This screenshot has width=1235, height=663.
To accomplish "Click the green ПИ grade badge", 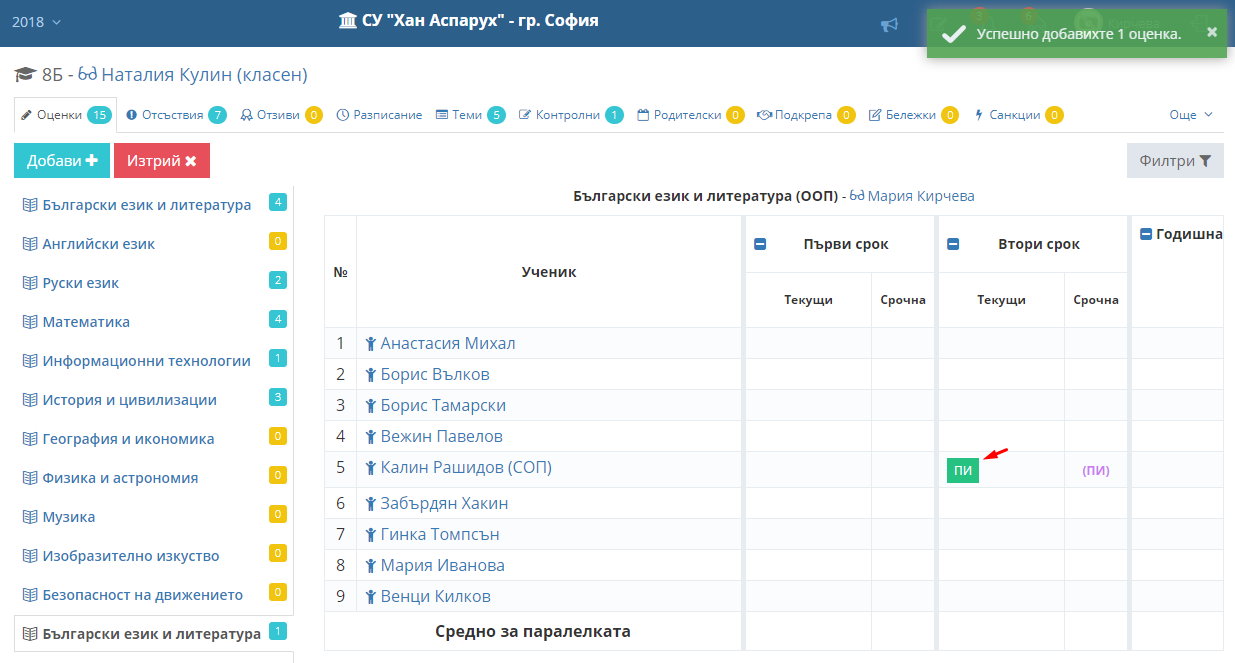I will [x=962, y=471].
